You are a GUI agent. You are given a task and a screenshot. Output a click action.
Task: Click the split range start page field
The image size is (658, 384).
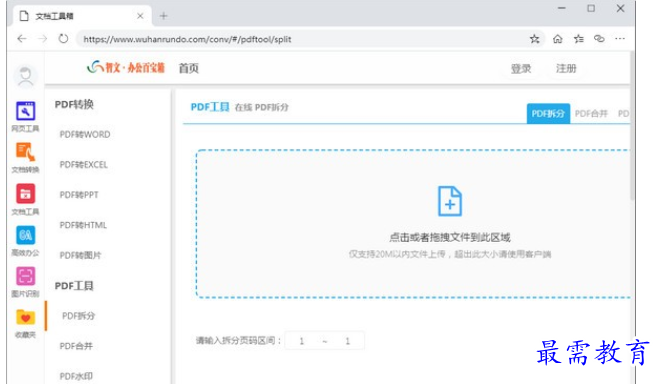coord(301,341)
